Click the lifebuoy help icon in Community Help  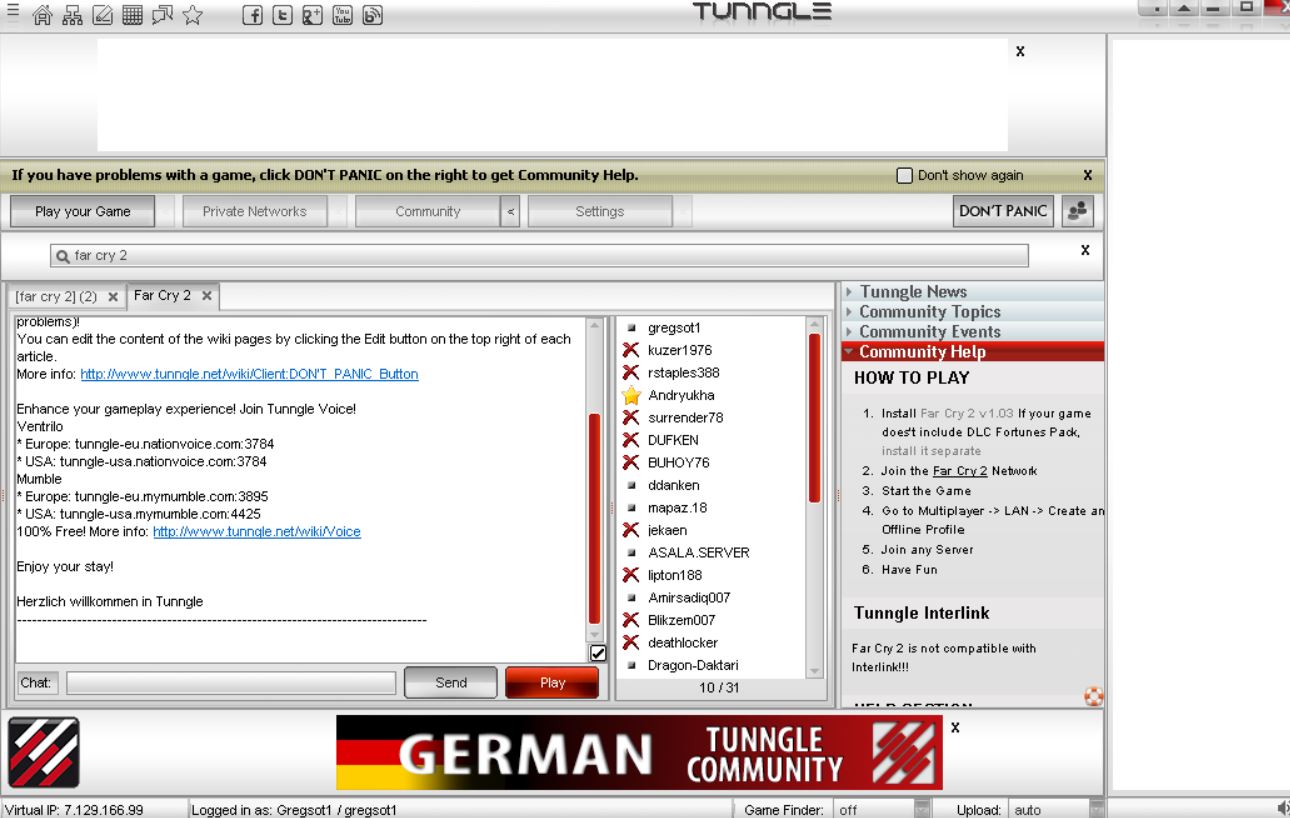1094,696
